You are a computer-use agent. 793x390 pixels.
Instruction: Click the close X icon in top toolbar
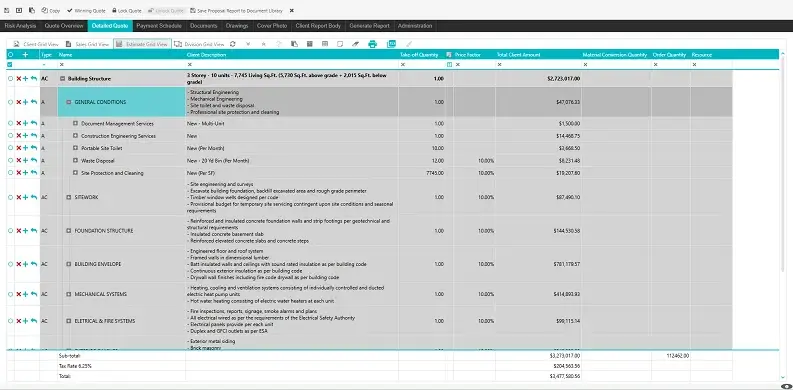pos(292,10)
